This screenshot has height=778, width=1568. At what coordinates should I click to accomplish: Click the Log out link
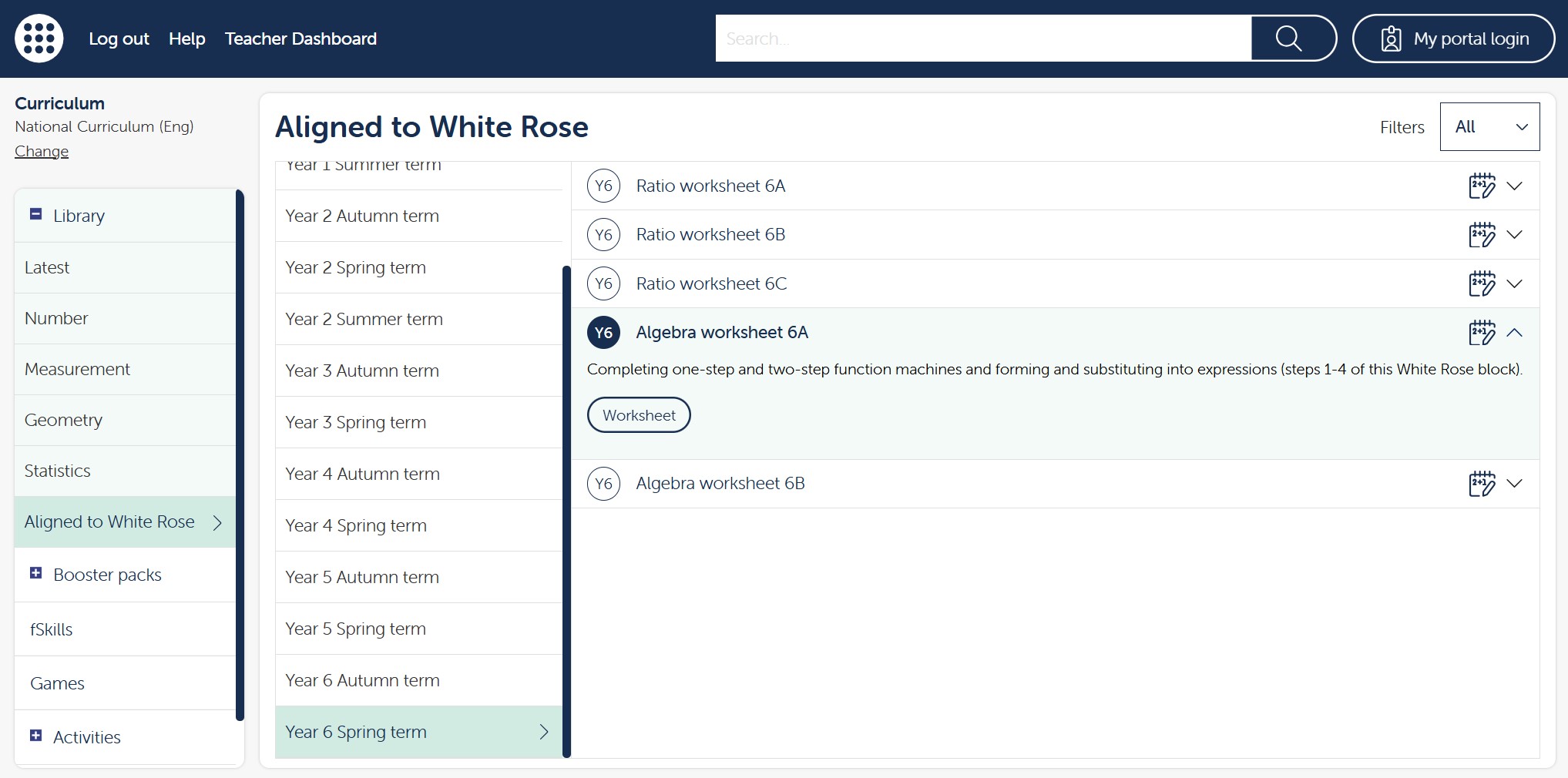pyautogui.click(x=119, y=39)
